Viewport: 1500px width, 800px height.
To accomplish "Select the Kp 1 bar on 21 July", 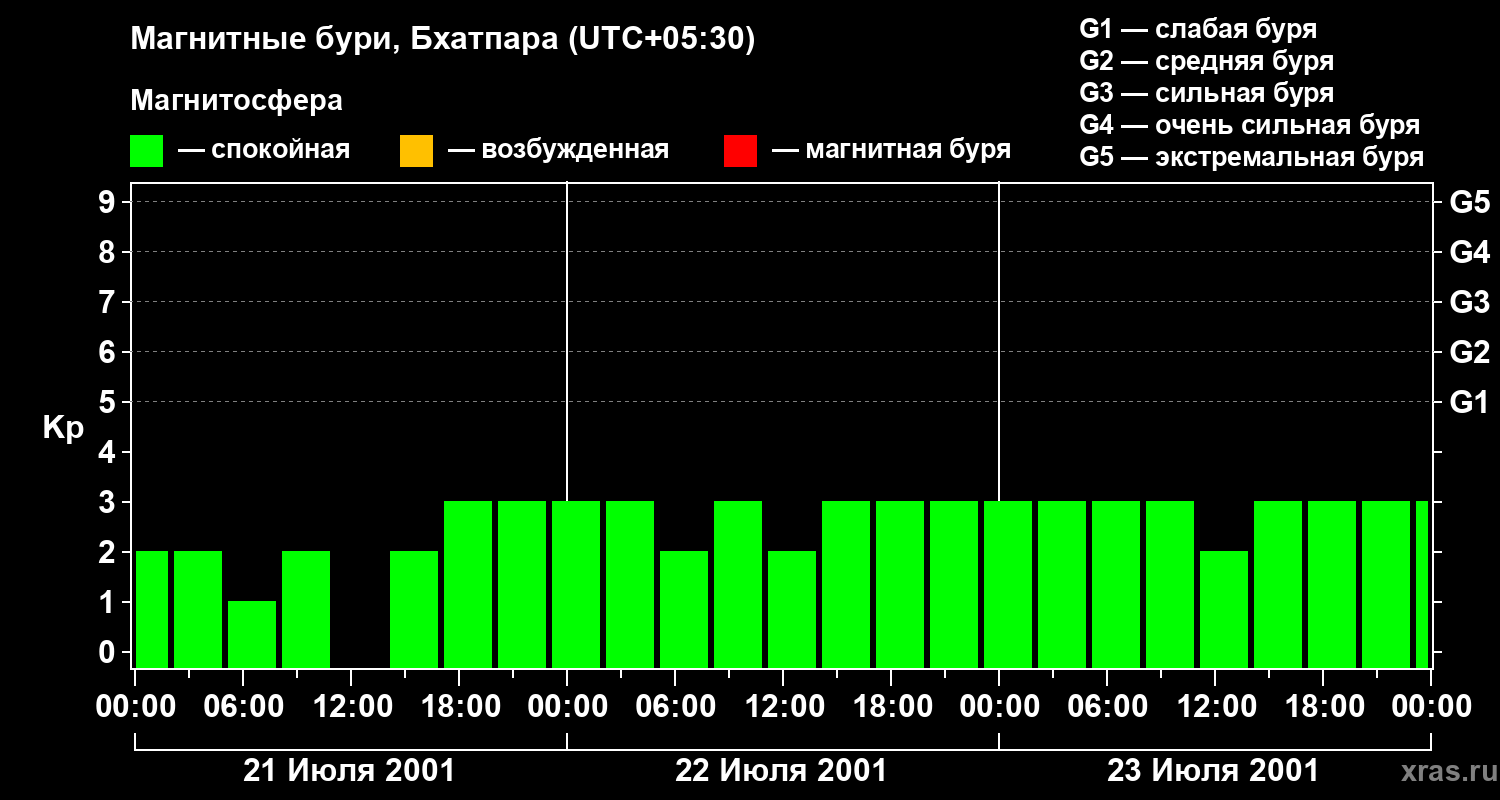I will pyautogui.click(x=252, y=634).
